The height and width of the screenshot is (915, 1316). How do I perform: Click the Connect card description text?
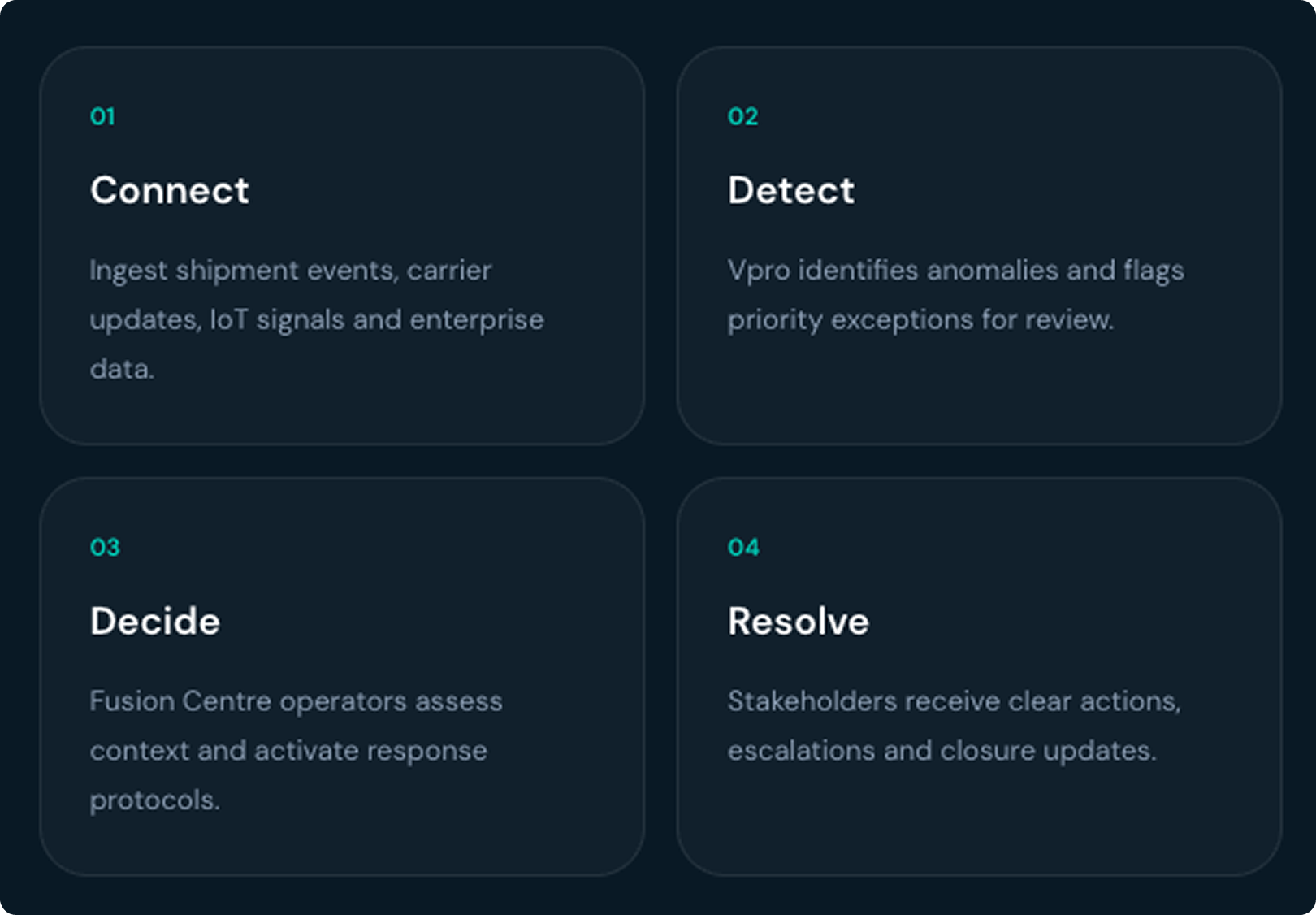click(x=317, y=319)
